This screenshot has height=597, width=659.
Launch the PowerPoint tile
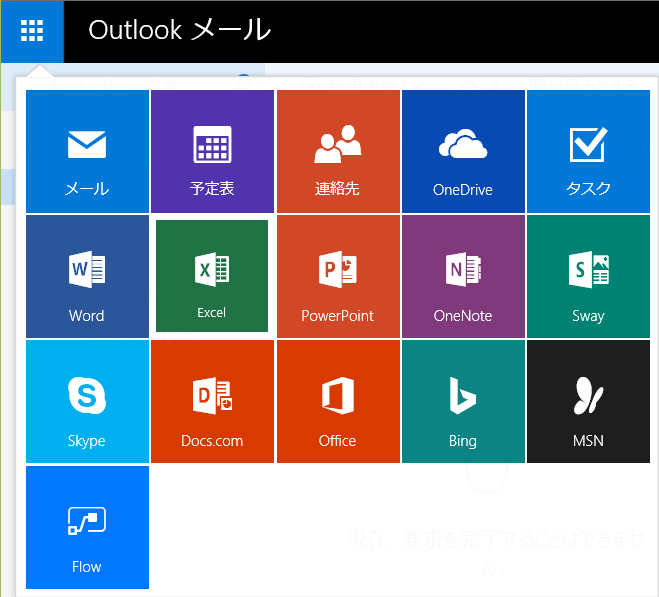tap(338, 277)
